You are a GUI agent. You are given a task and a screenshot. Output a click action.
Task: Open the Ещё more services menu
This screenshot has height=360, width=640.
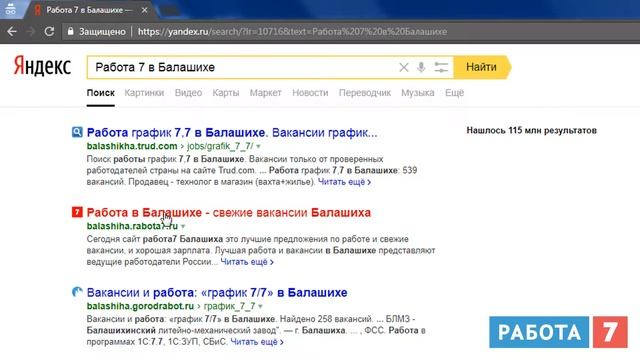pyautogui.click(x=454, y=93)
